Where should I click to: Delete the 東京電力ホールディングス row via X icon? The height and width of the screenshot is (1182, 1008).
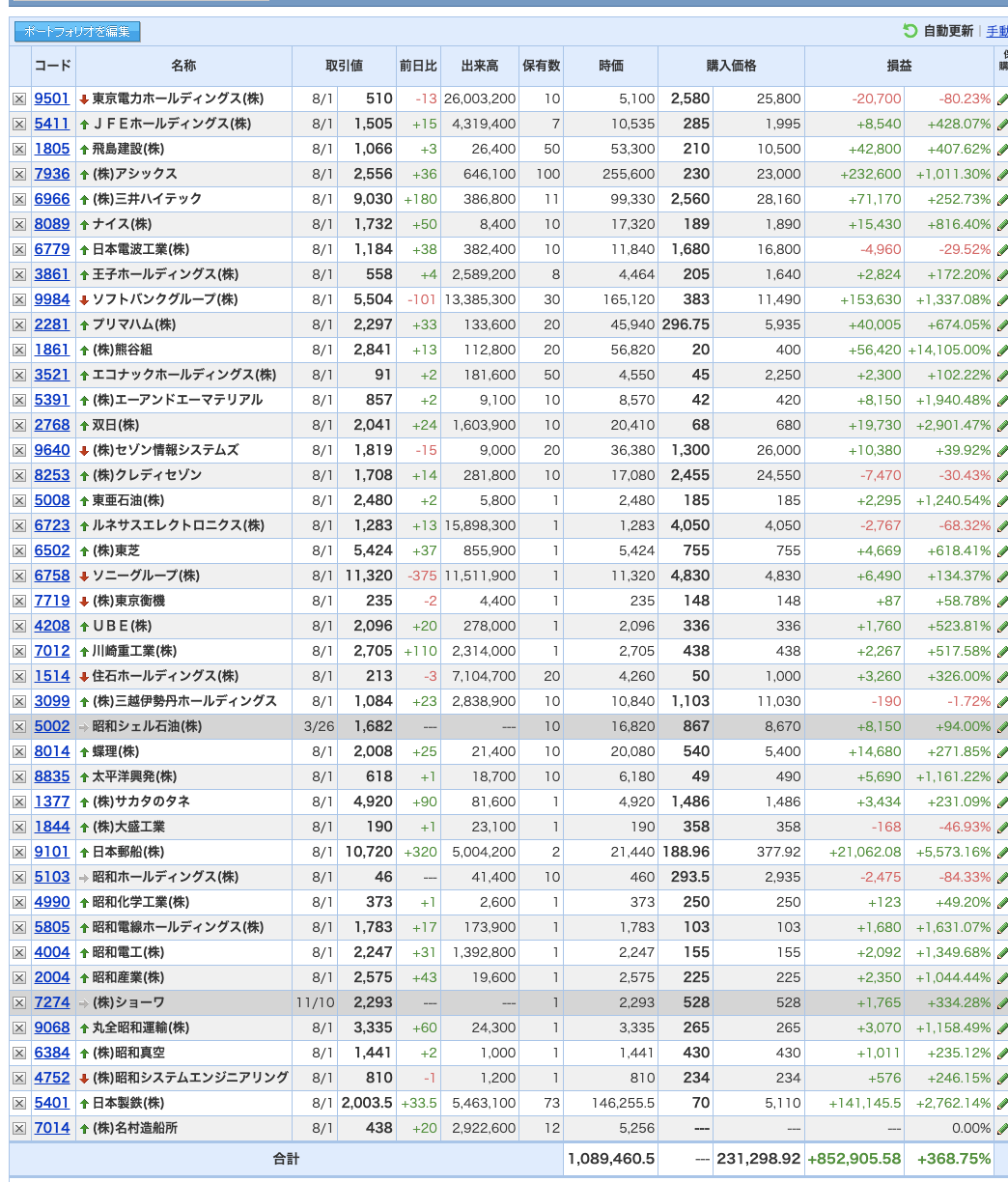click(19, 98)
